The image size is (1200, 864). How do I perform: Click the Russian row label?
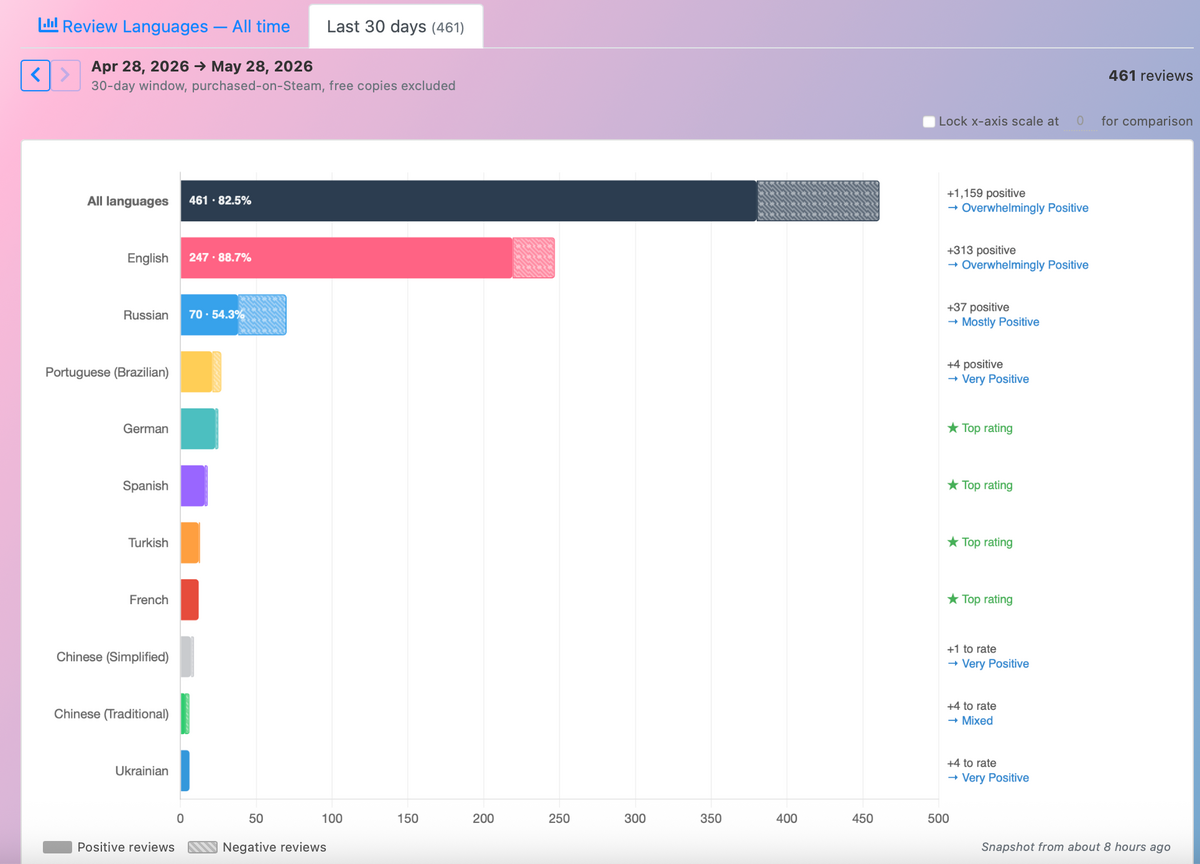[146, 315]
